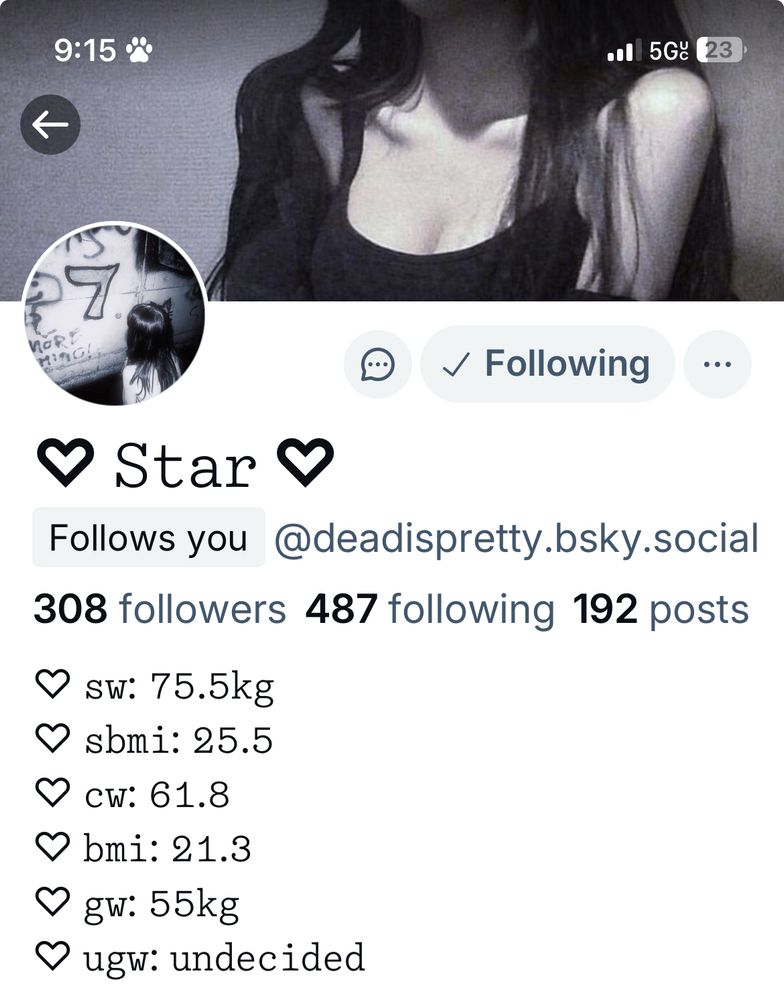The width and height of the screenshot is (784, 1000).
Task: Open the 487 following list
Action: [x=430, y=609]
